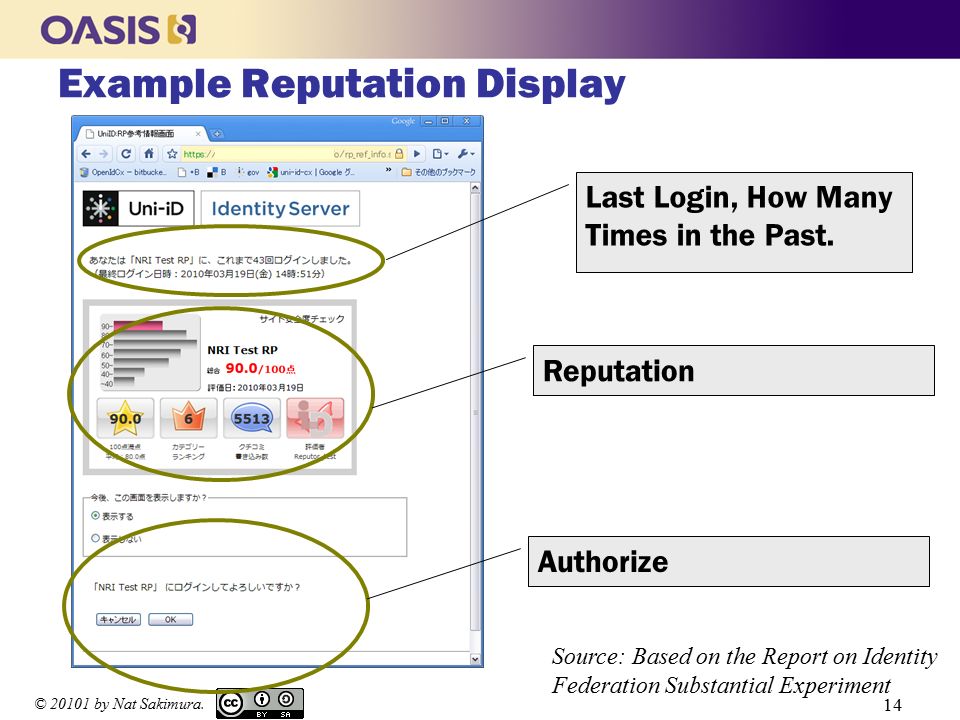960x720 pixels.
Task: Click the vertical scrollbar thumb
Action: [x=475, y=413]
